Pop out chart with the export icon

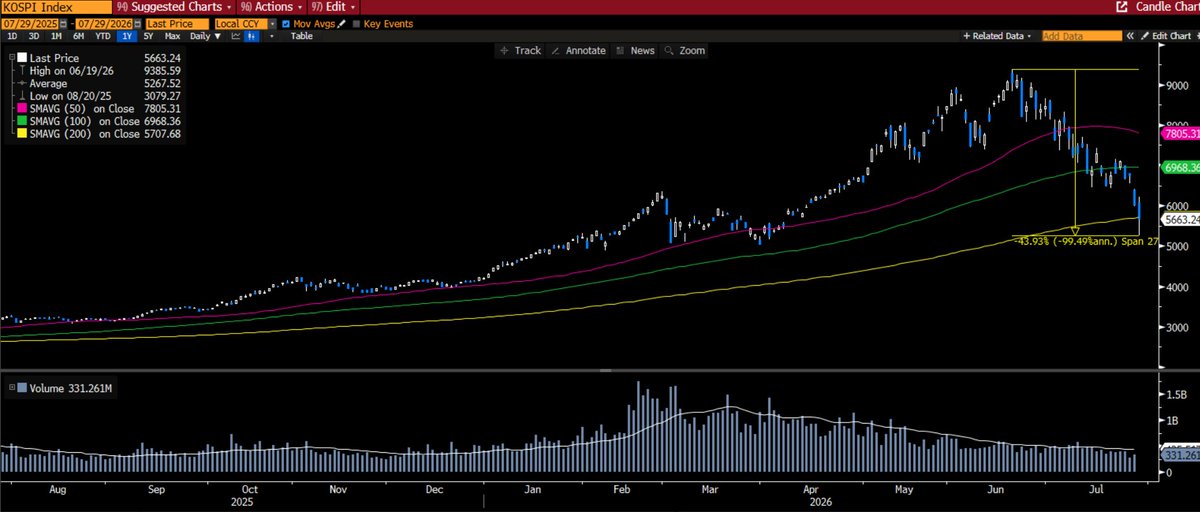point(1122,7)
